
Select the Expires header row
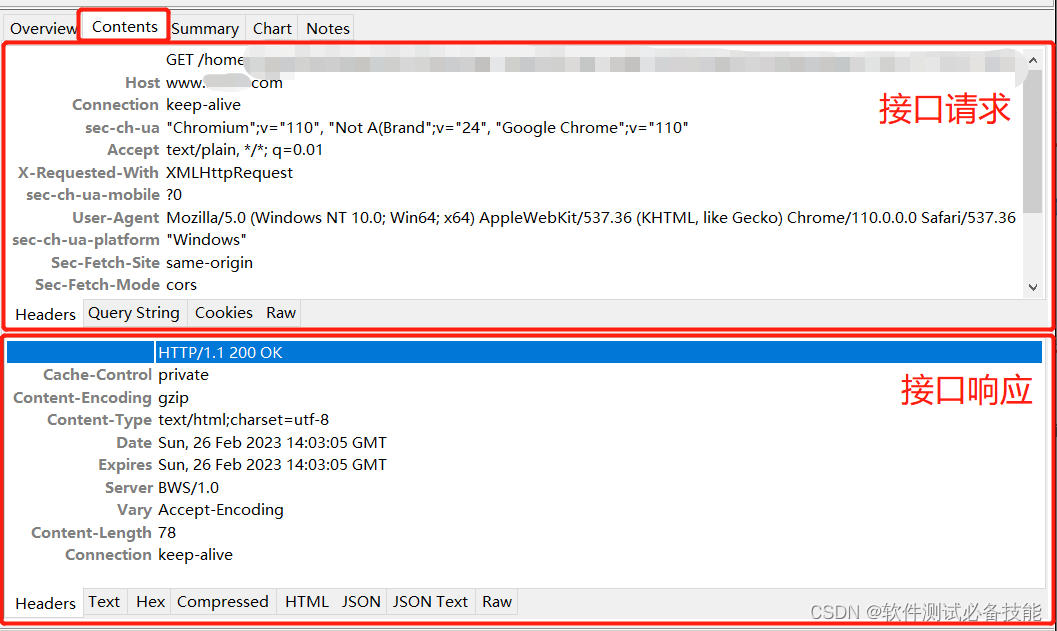tap(524, 465)
